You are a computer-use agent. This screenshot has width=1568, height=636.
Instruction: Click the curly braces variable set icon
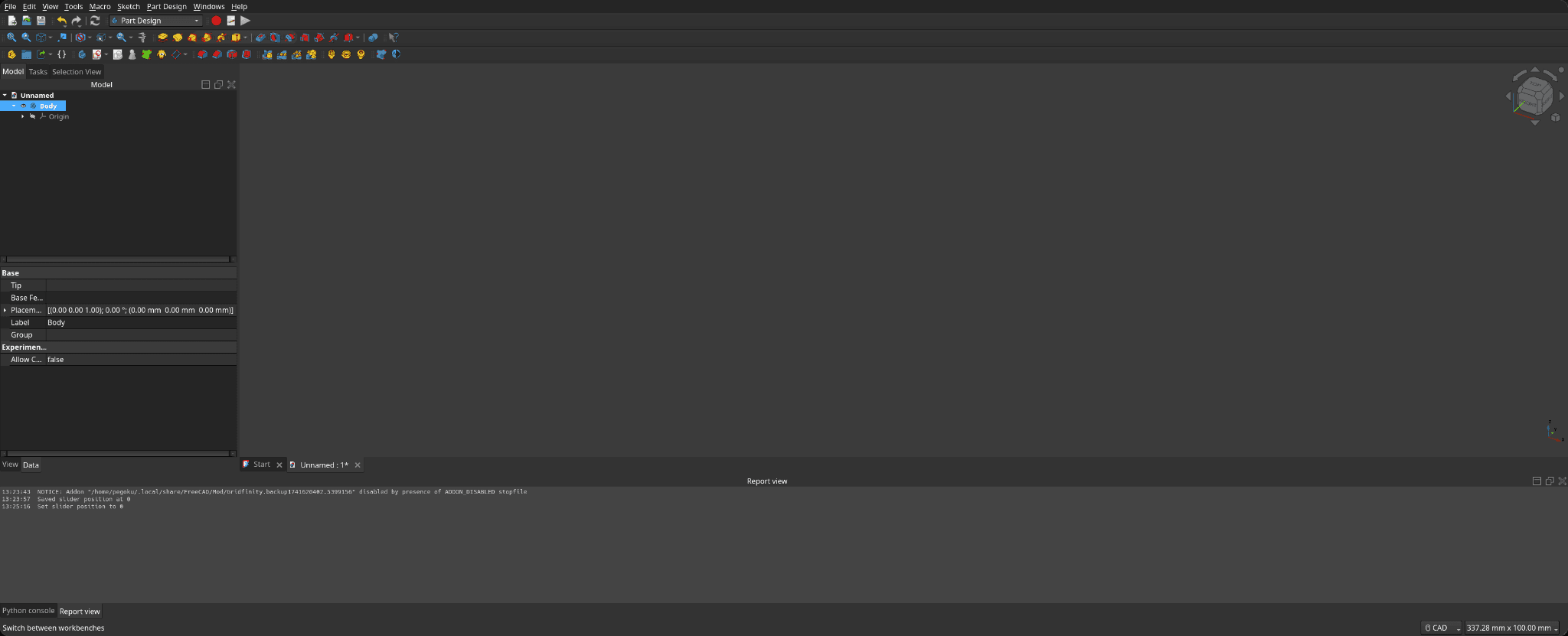pos(62,54)
